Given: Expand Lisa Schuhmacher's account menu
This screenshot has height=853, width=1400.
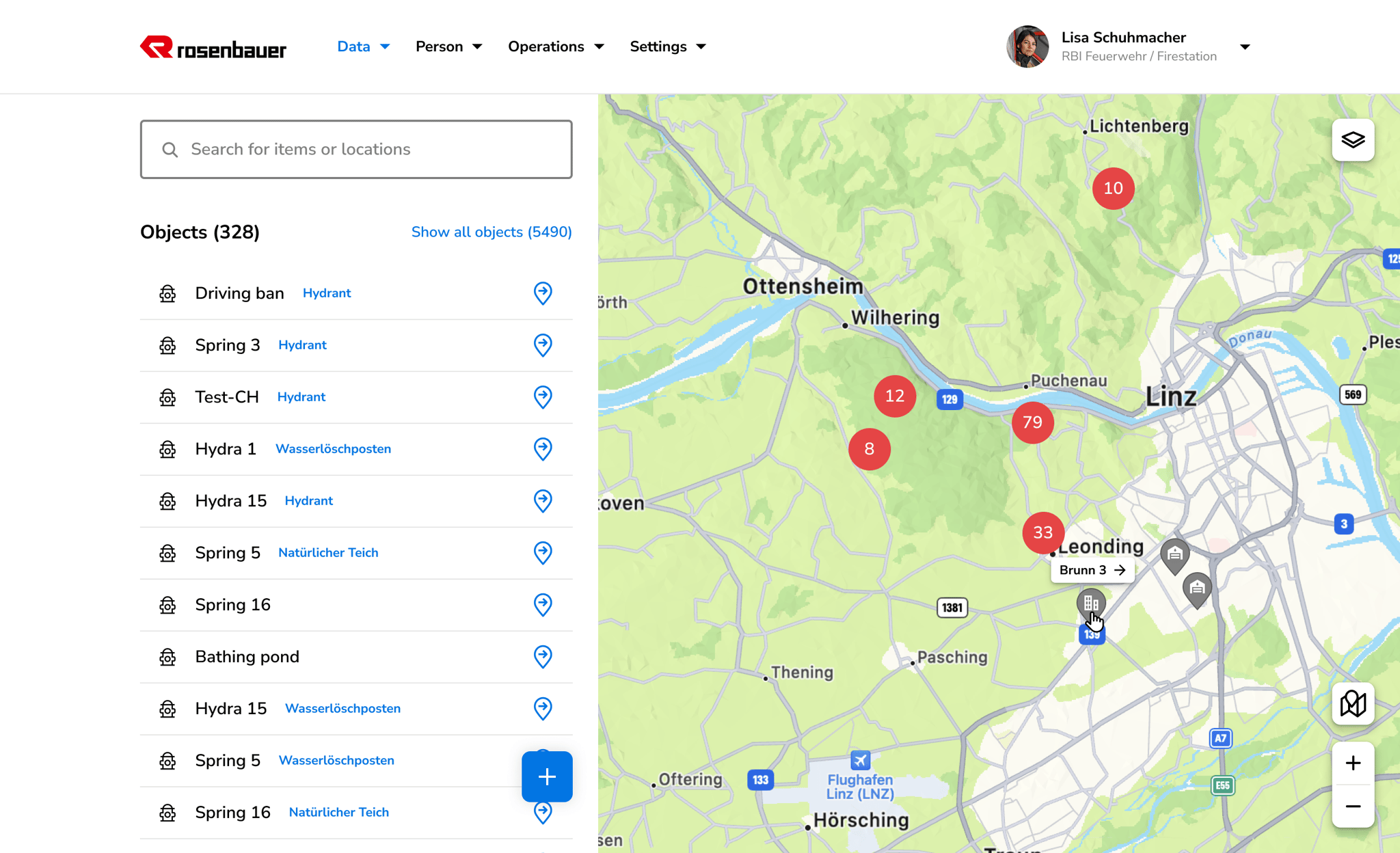Looking at the screenshot, I should [x=1246, y=46].
